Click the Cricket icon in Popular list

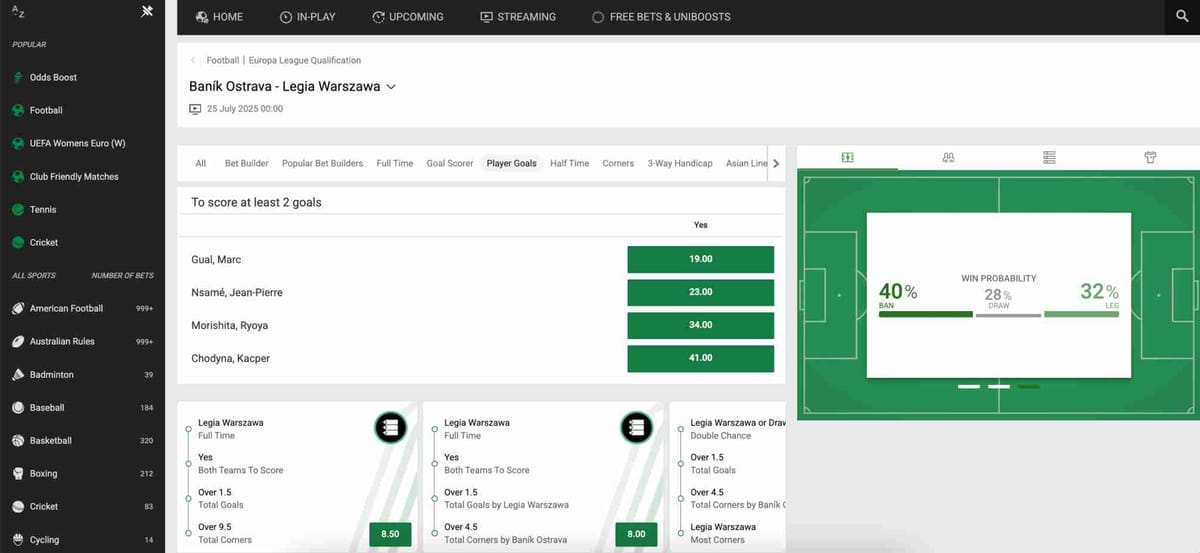coord(18,242)
